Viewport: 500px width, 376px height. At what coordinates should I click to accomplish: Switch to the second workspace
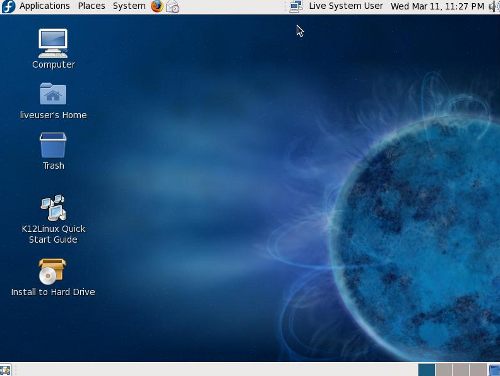(444, 370)
